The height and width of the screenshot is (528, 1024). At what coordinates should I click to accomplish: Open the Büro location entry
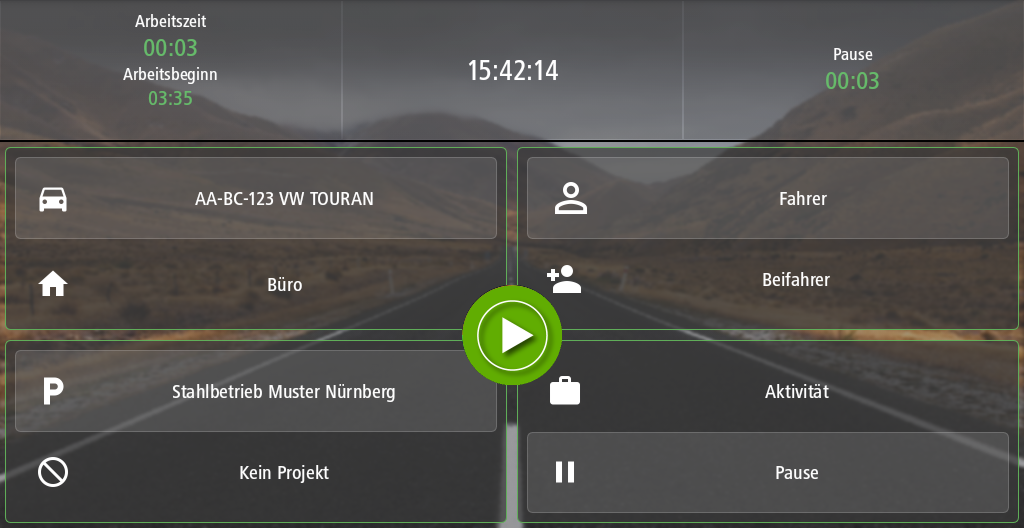(x=256, y=285)
